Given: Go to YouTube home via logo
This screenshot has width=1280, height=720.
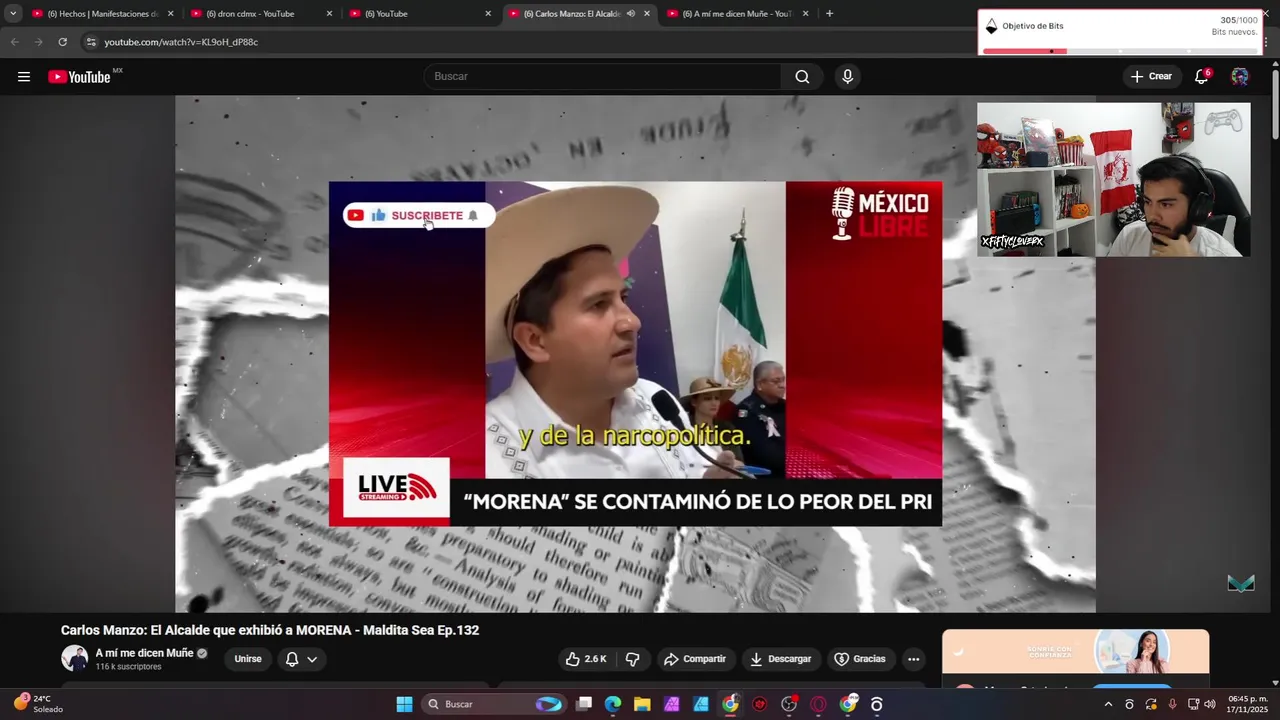Looking at the screenshot, I should (x=80, y=77).
